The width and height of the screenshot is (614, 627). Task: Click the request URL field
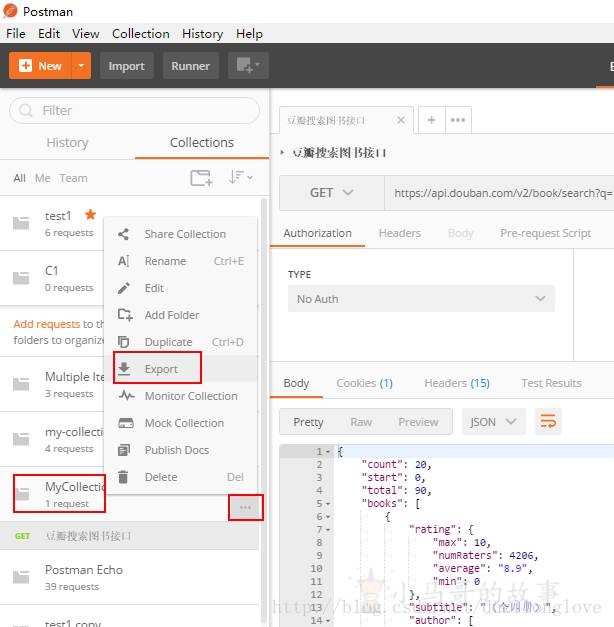[x=499, y=193]
